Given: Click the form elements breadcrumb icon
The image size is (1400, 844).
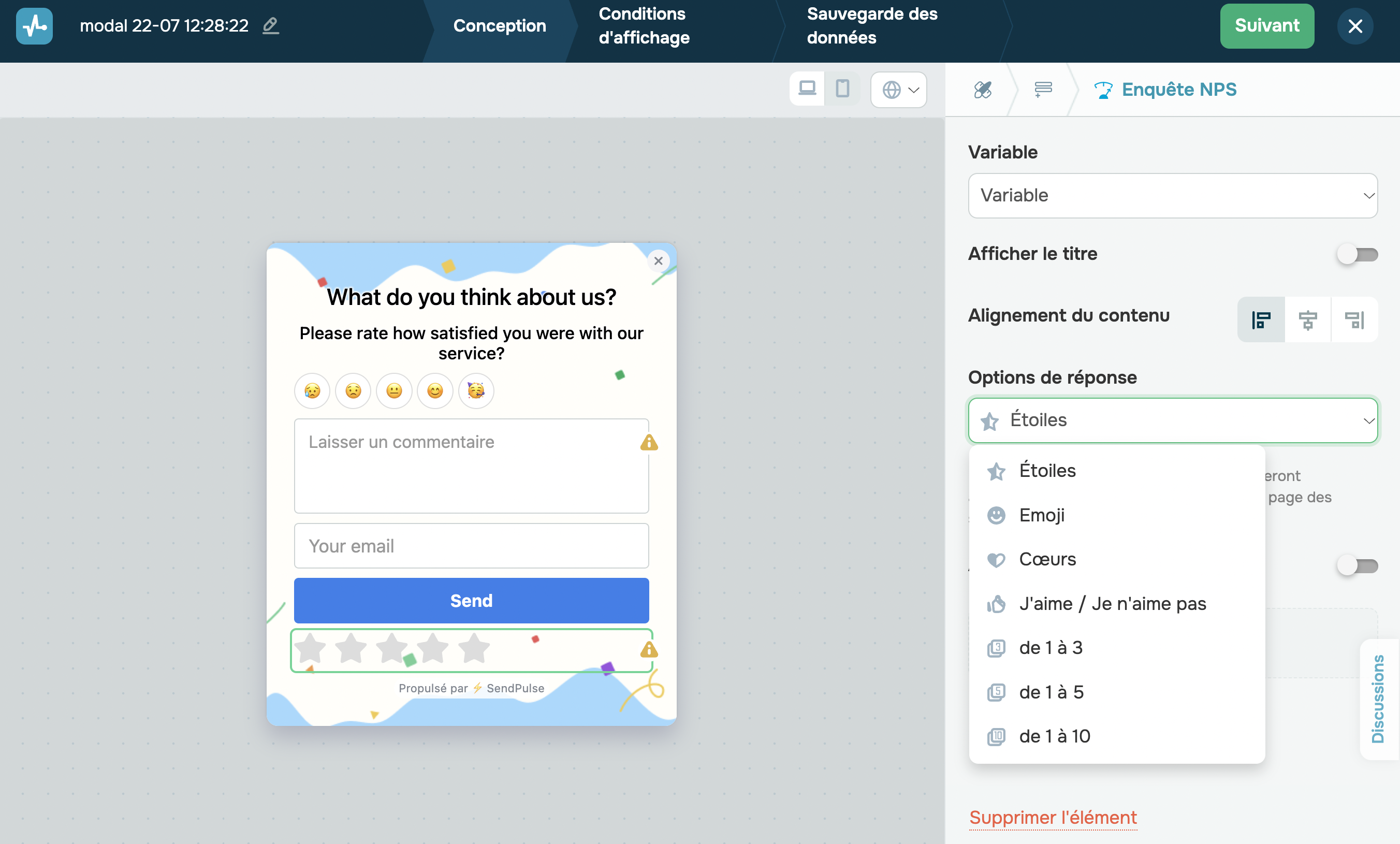Looking at the screenshot, I should click(x=1043, y=89).
